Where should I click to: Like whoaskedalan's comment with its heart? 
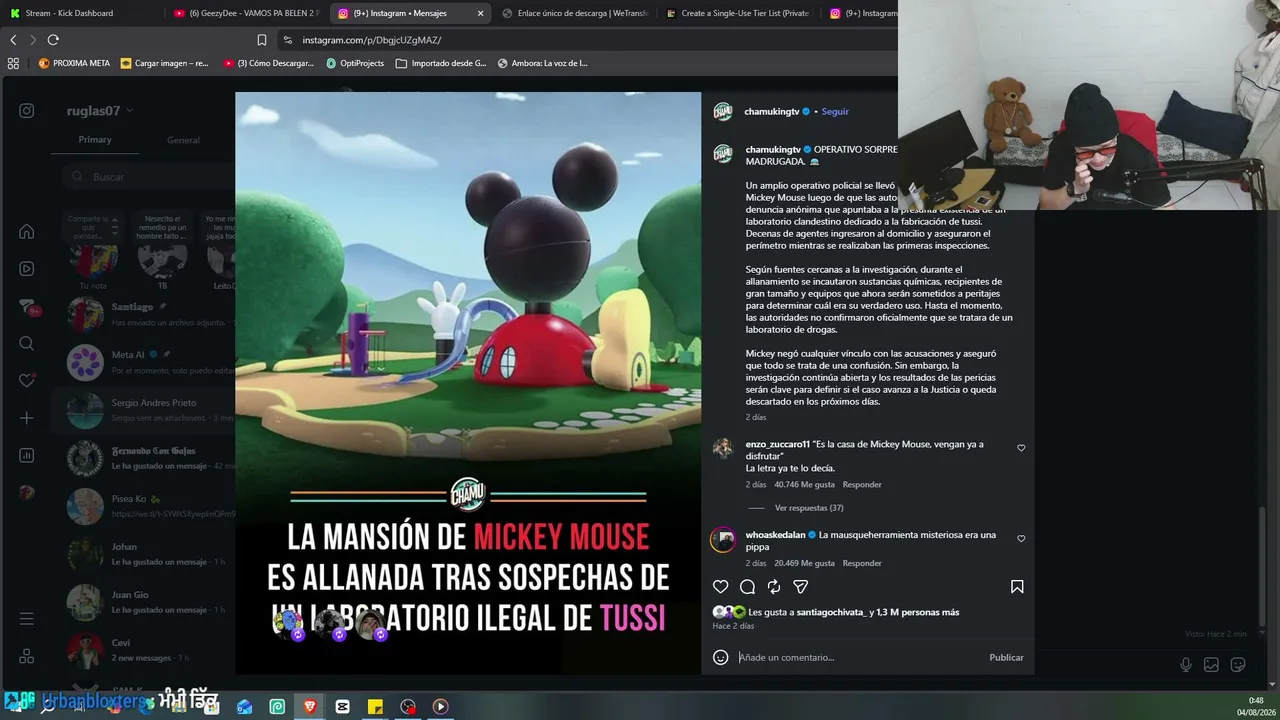(x=1021, y=538)
